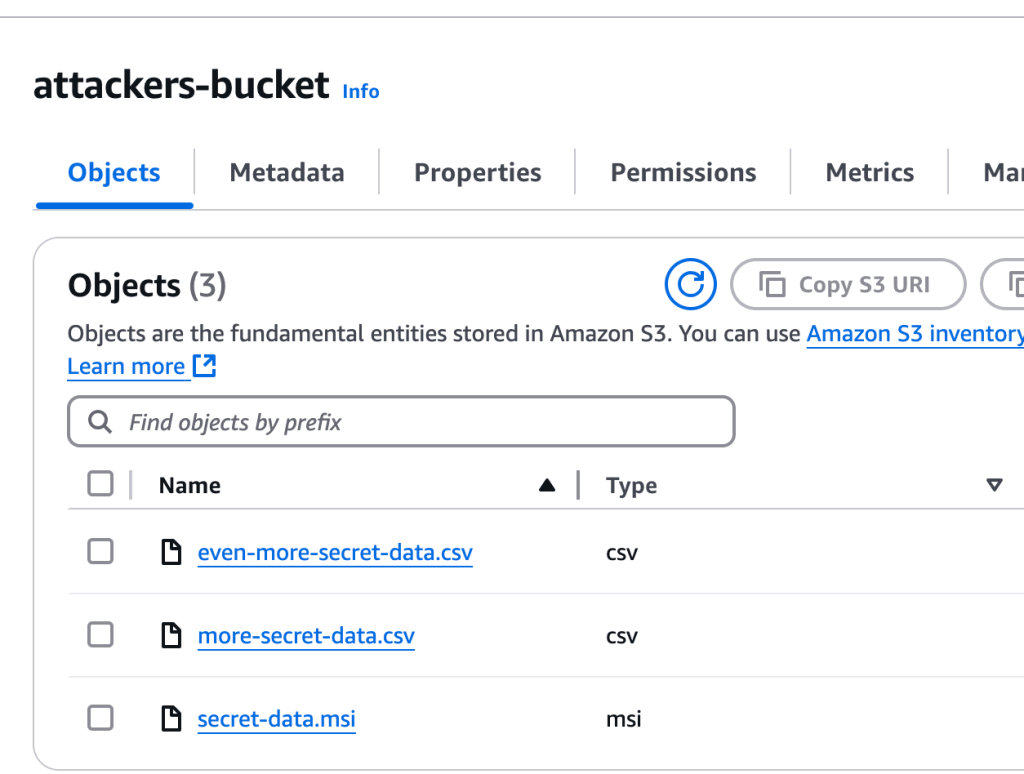Image resolution: width=1024 pixels, height=774 pixels.
Task: Click file icon beside even-more-secret-data.csv
Action: coord(172,552)
